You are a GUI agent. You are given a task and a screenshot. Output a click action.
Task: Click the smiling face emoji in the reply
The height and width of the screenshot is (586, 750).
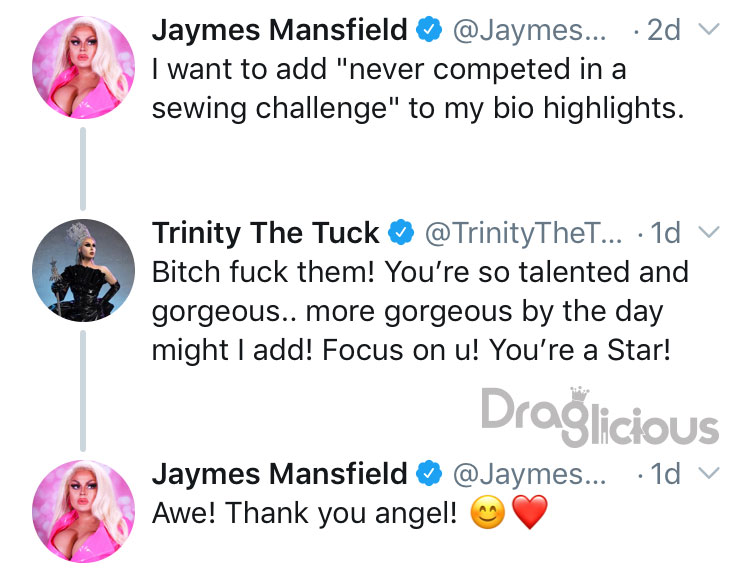(487, 512)
